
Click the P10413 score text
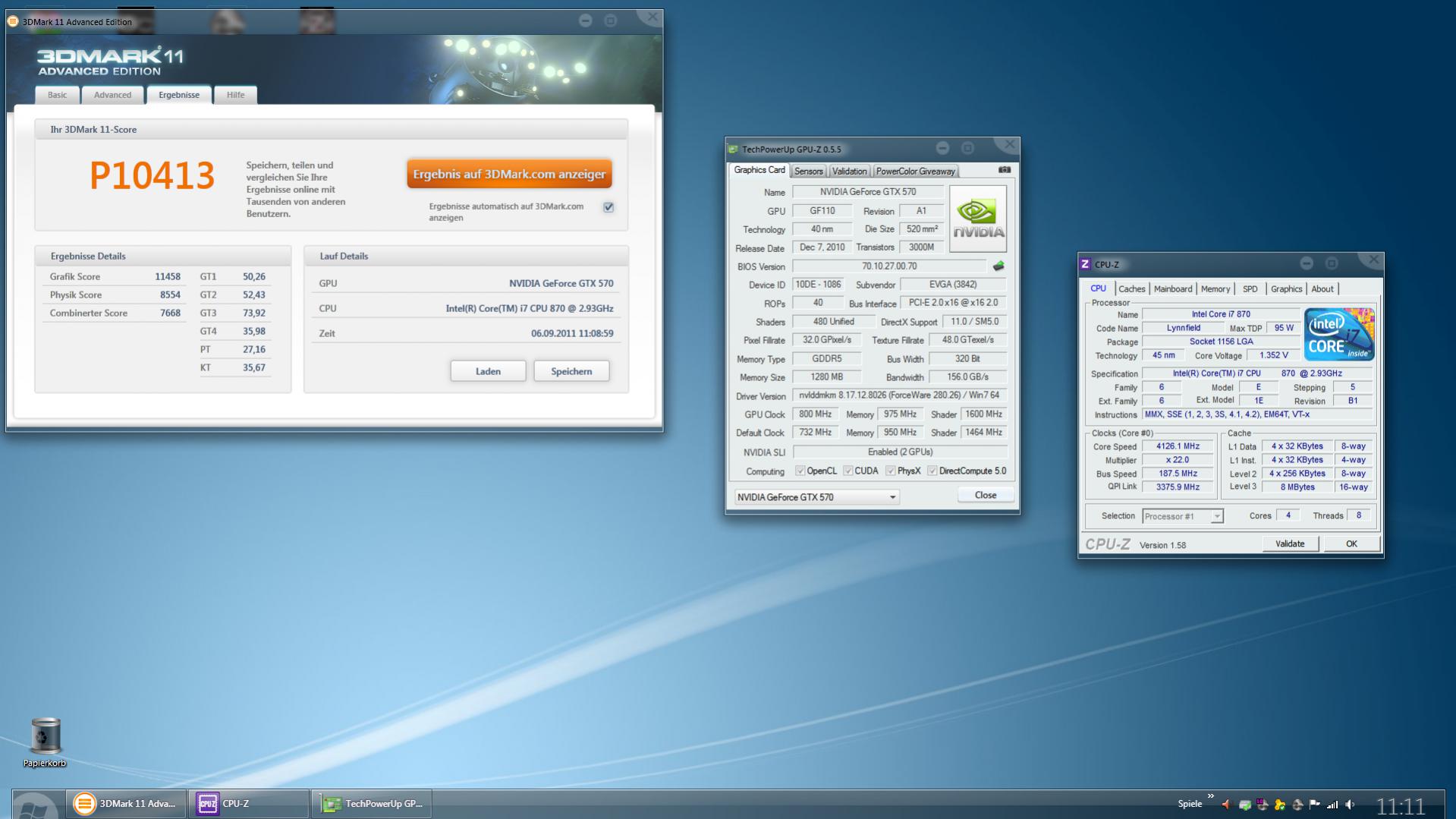coord(153,175)
